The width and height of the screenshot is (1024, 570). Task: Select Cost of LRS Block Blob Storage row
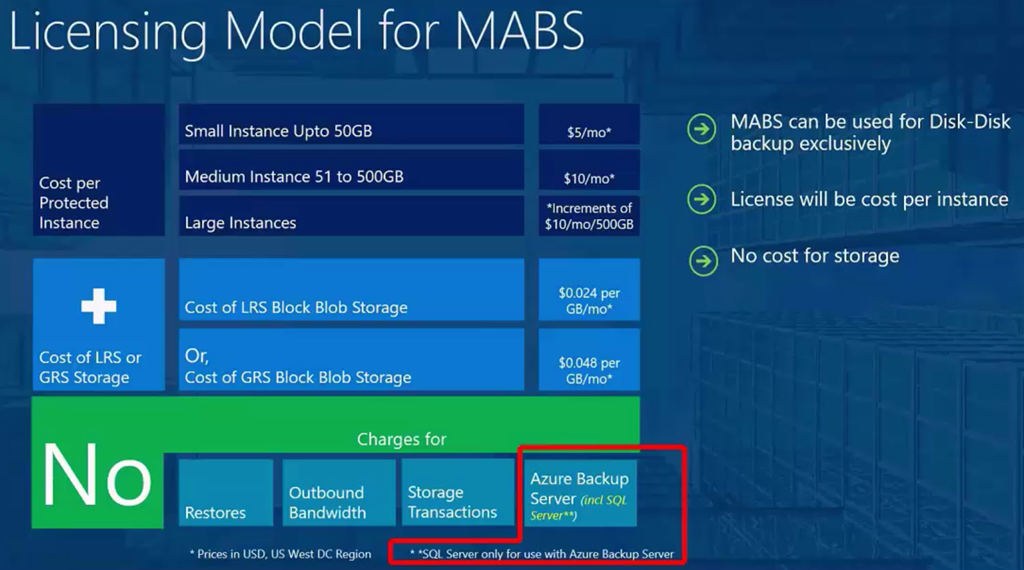point(351,290)
